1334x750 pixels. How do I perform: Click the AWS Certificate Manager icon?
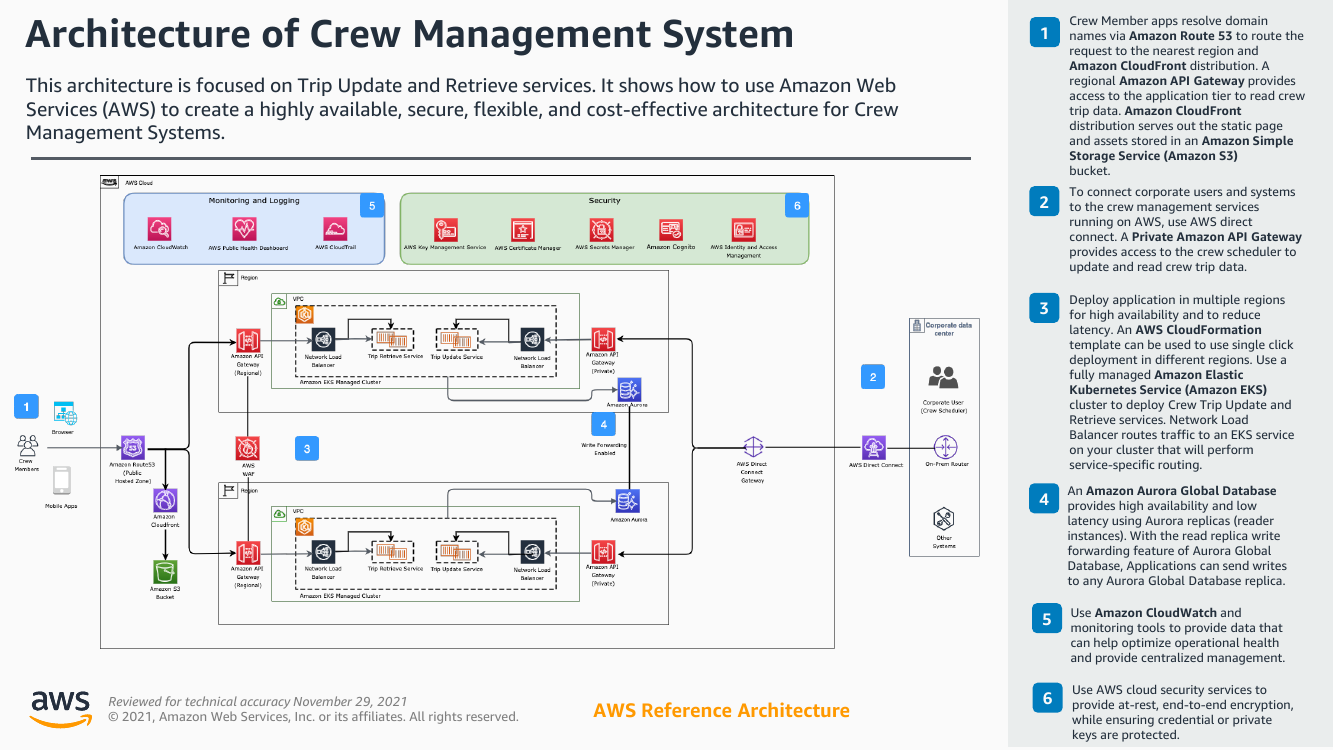(x=522, y=229)
